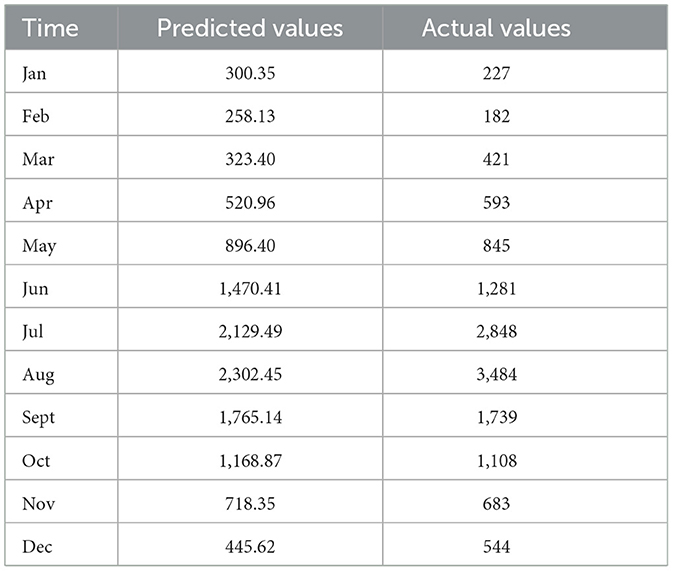Screen dimensions: 673x571
Task: Click the Actual values column header
Action: [496, 27]
